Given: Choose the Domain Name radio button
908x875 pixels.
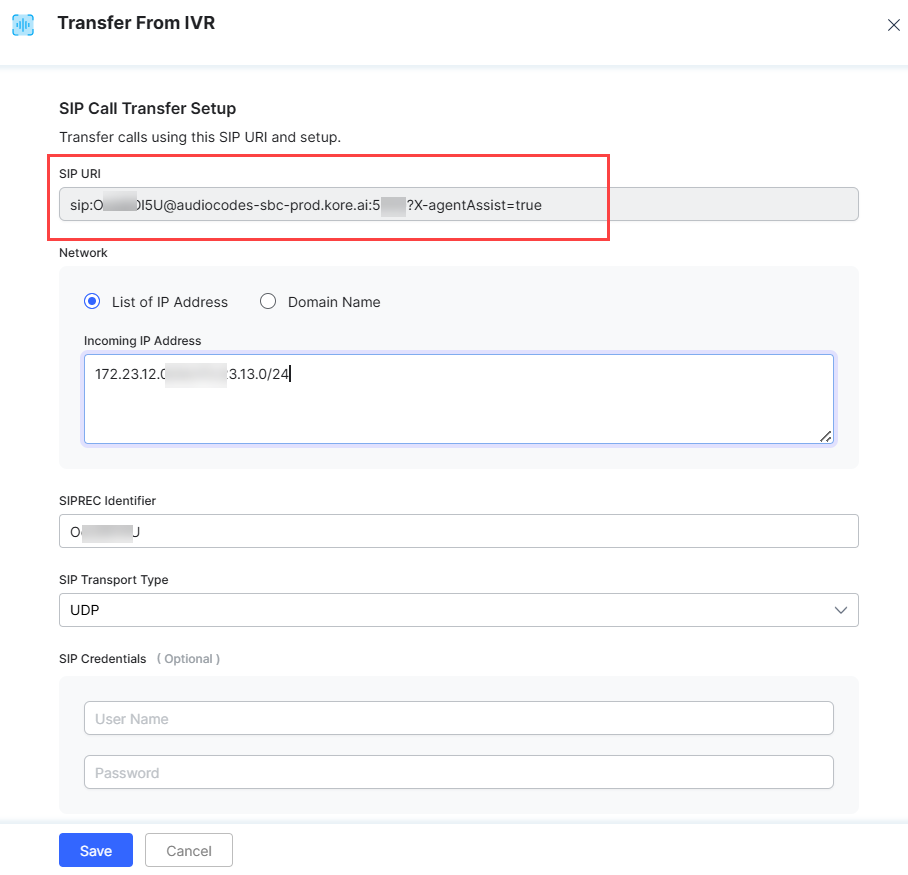Looking at the screenshot, I should pos(268,302).
